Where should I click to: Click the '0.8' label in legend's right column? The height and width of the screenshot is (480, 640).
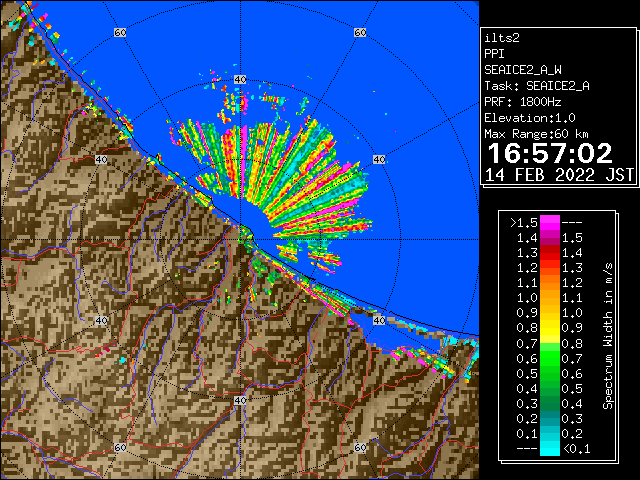pos(572,343)
